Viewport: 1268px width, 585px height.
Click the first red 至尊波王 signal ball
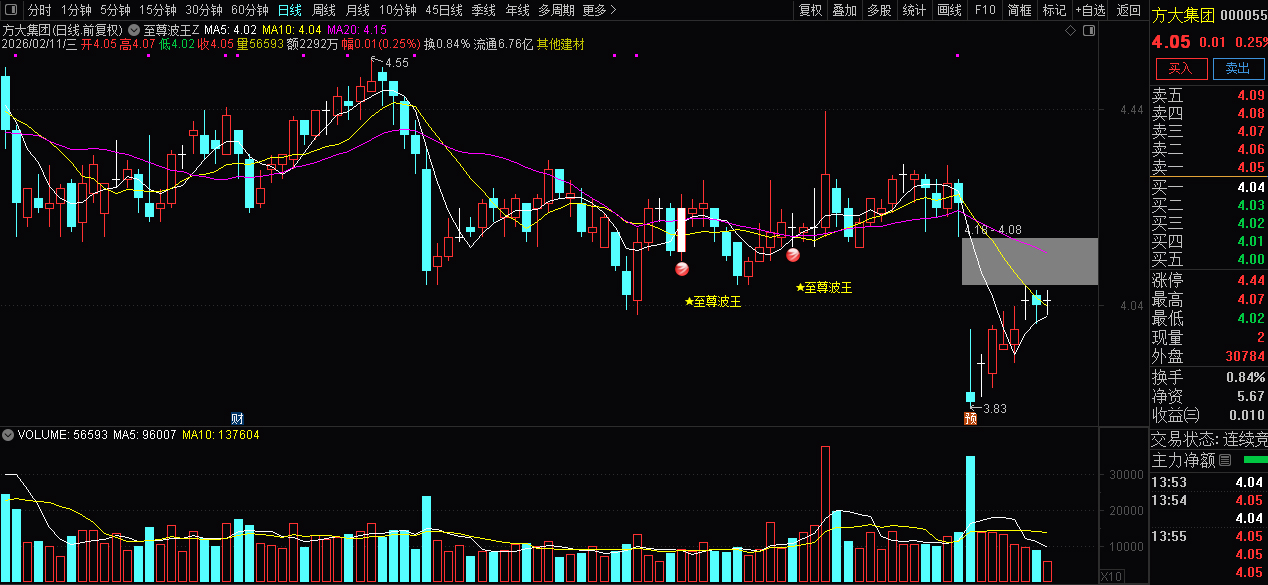(x=682, y=268)
